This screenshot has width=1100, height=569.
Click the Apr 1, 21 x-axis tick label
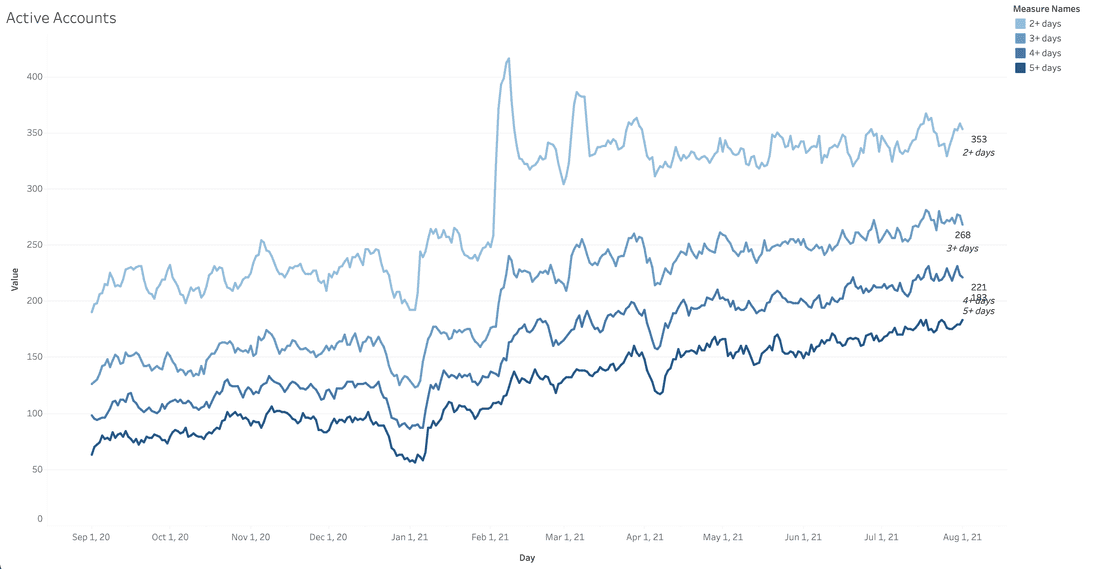tap(645, 537)
